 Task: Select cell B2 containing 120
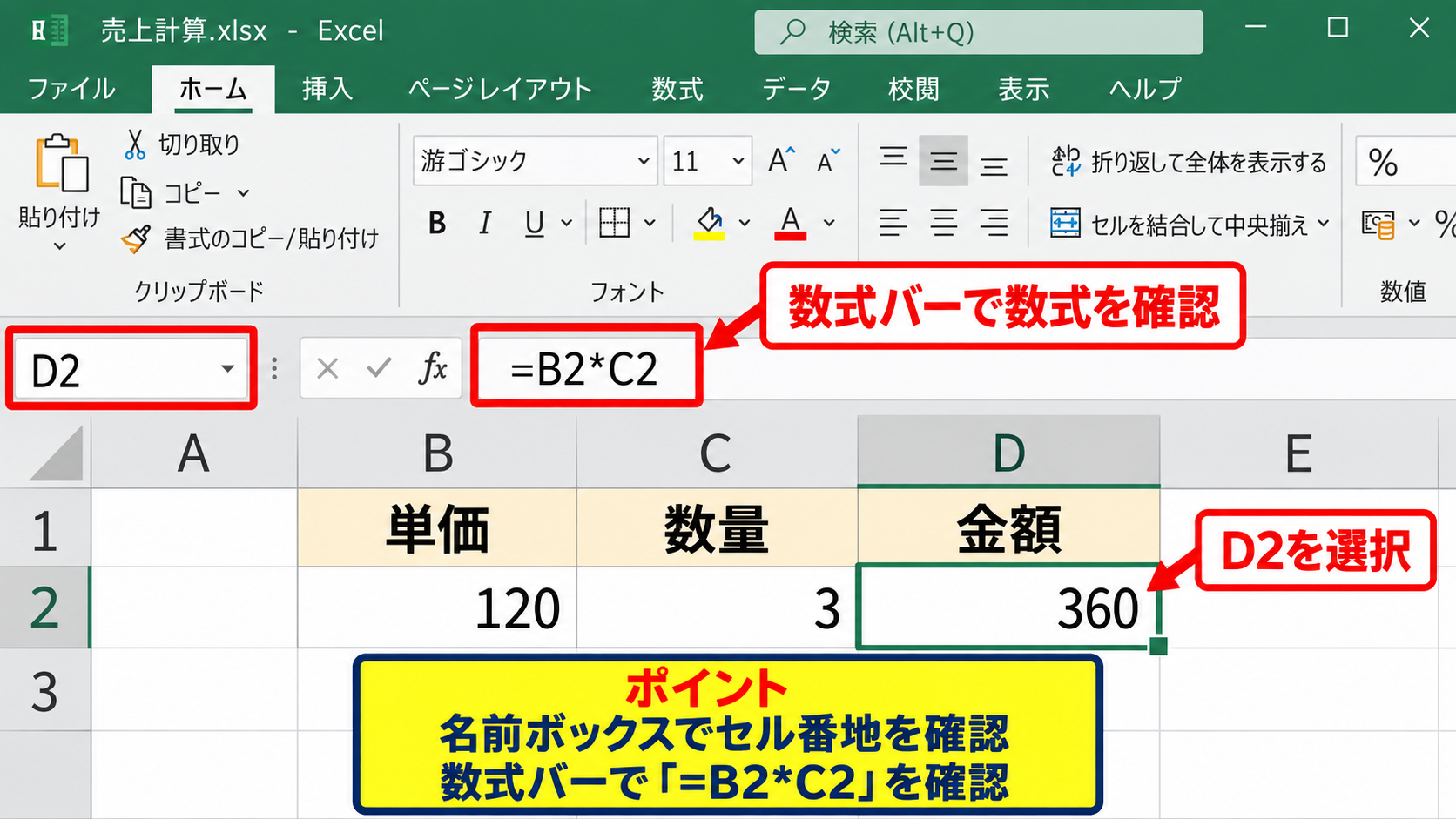tap(437, 608)
